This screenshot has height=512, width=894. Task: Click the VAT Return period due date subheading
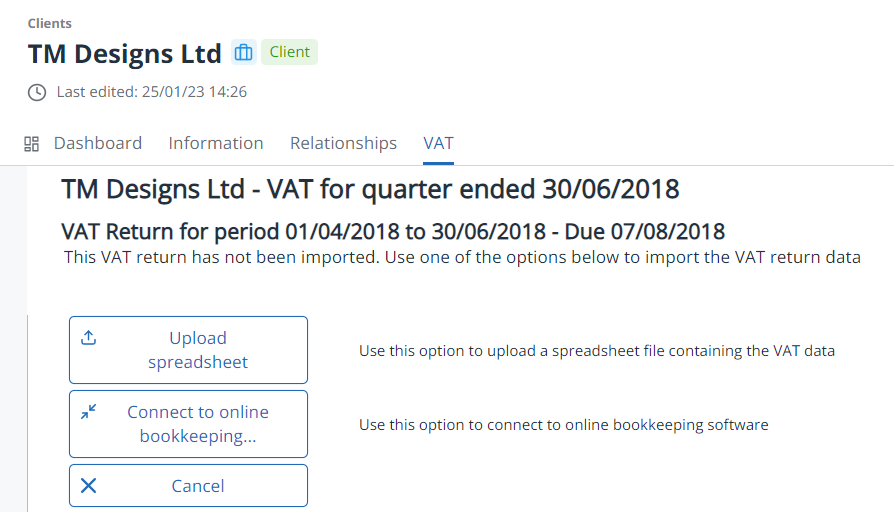click(x=393, y=232)
